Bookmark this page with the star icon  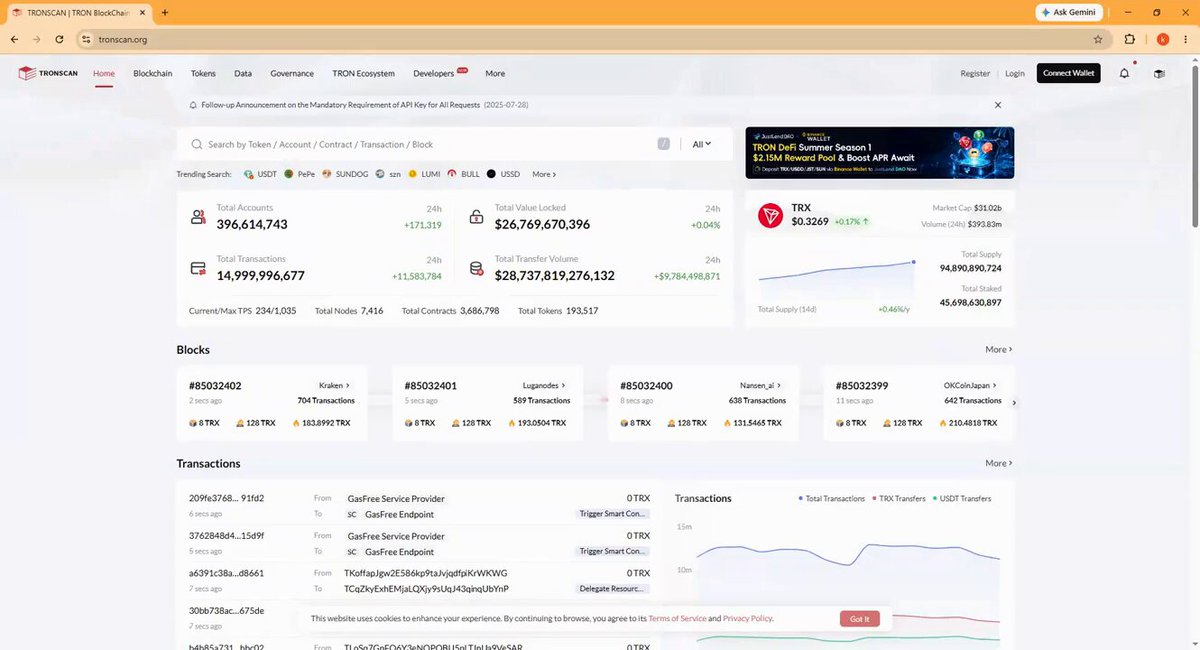(1098, 39)
